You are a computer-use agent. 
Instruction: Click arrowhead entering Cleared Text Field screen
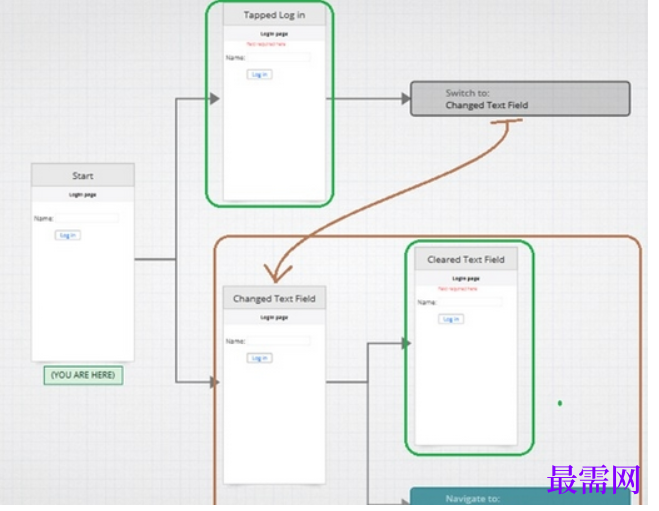(406, 343)
